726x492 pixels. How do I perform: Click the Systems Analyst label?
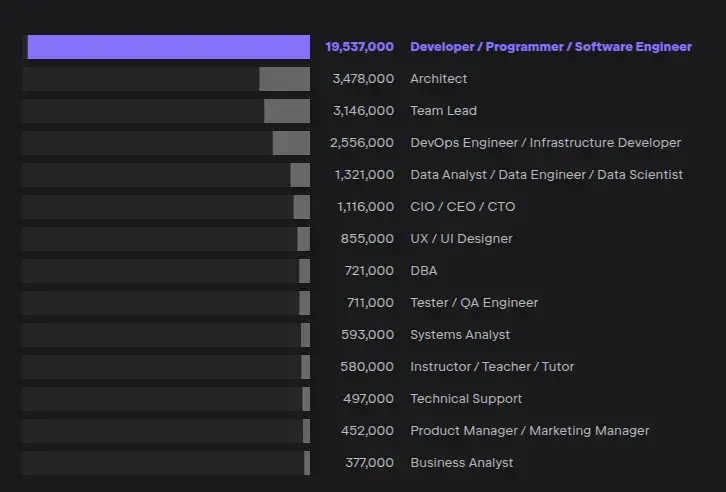point(460,335)
